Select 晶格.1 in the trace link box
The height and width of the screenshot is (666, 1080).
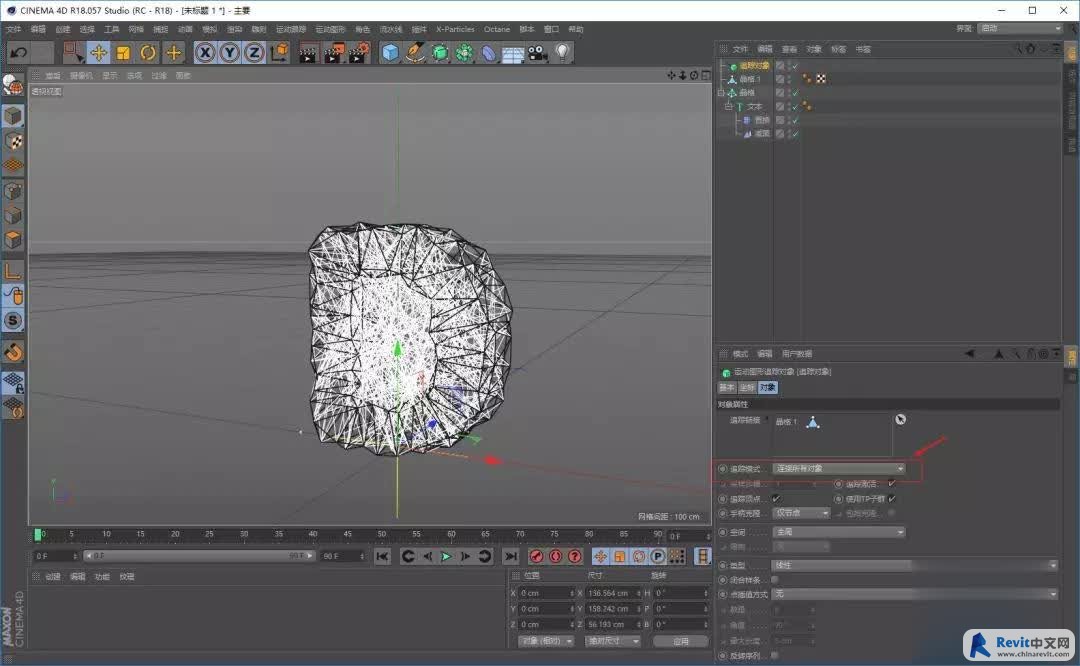tap(785, 422)
